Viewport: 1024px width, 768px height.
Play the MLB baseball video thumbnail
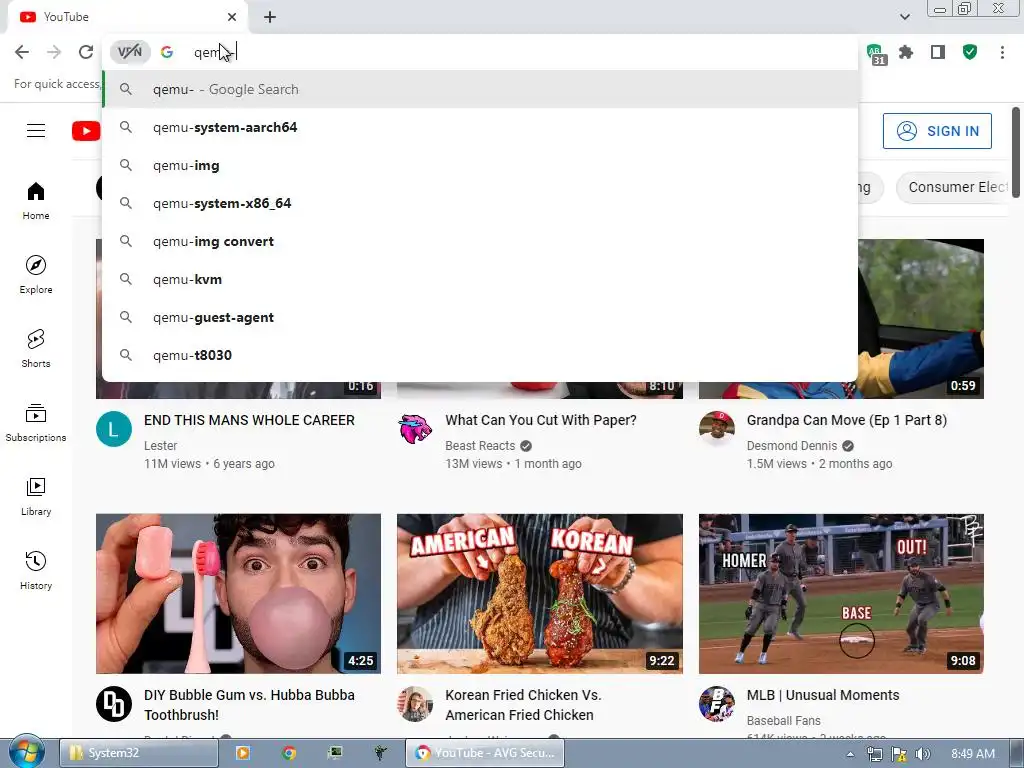point(841,594)
